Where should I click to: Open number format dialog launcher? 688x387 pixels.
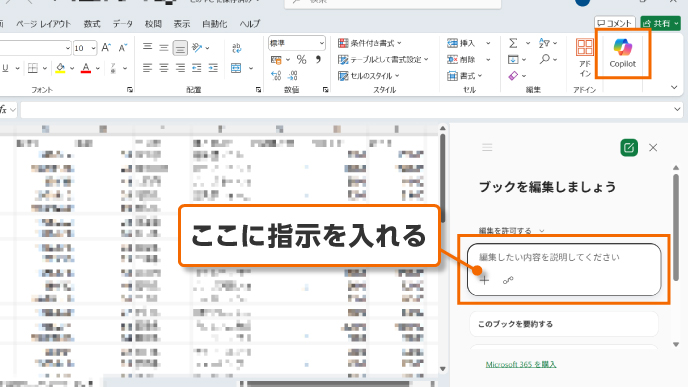pos(325,90)
